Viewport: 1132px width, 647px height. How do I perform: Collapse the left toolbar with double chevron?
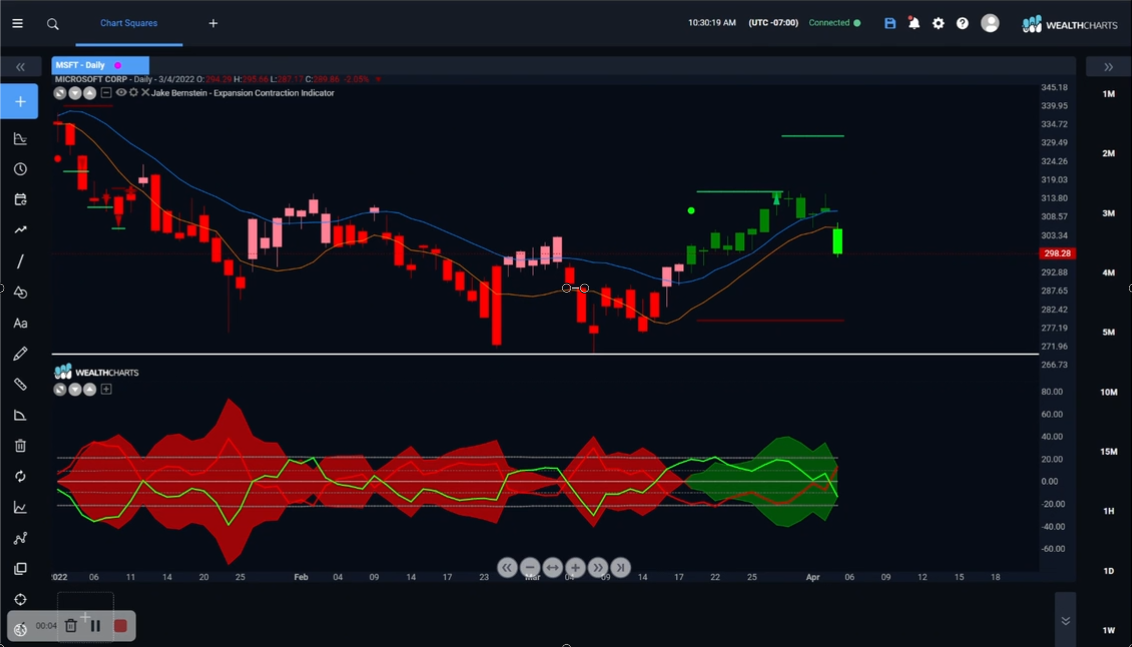[x=20, y=67]
